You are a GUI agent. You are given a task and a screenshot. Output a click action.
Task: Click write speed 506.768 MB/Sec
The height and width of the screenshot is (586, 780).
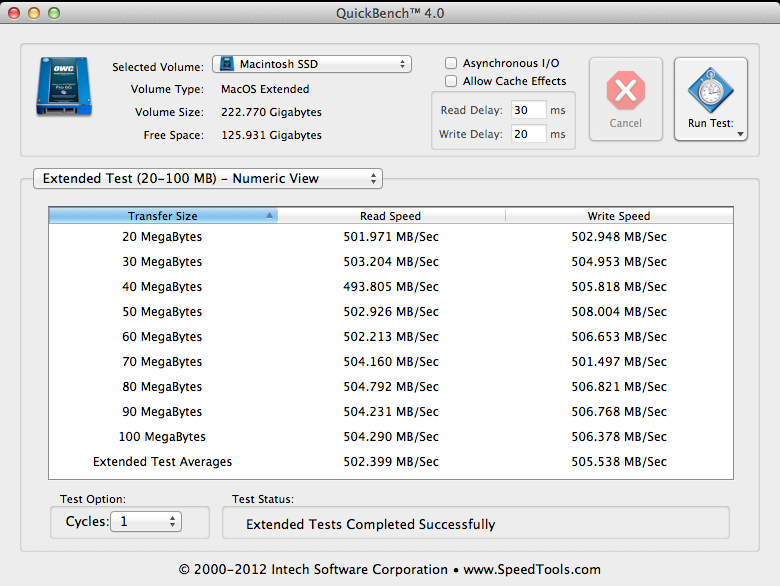tap(619, 411)
